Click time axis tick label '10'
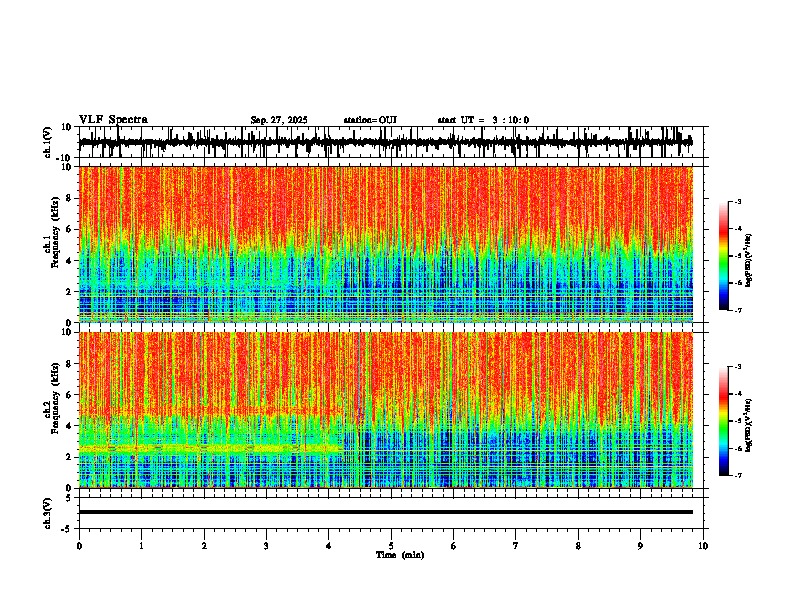 [x=703, y=546]
